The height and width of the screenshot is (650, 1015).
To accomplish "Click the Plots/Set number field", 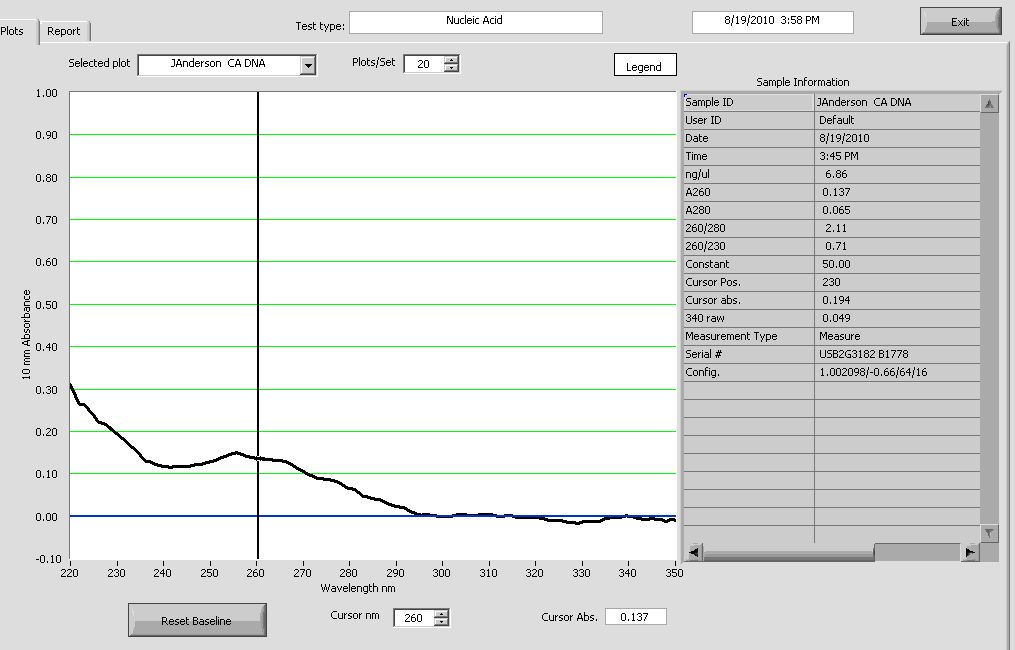I will click(x=423, y=64).
